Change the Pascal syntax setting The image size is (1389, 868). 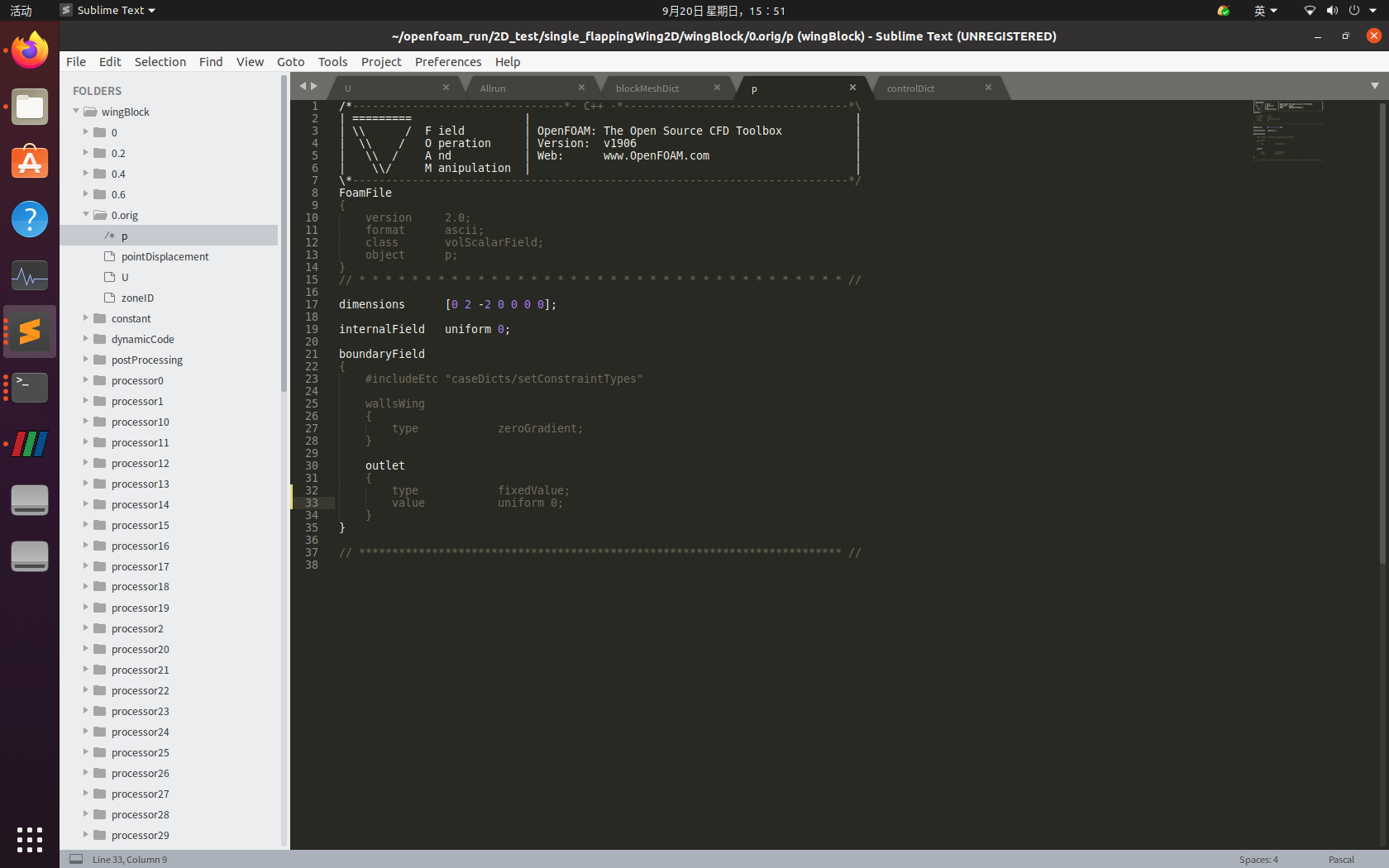1341,860
